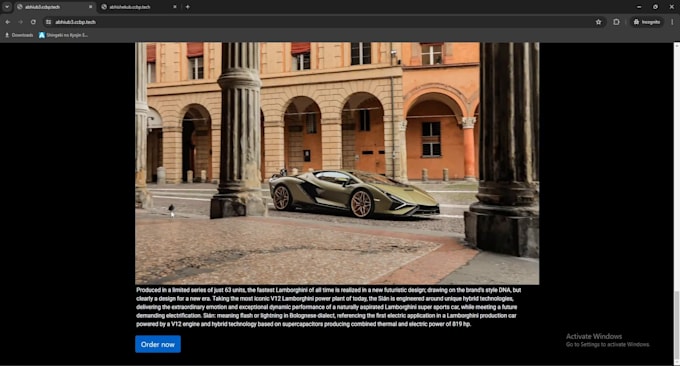Close the first browser tab

coord(91,7)
